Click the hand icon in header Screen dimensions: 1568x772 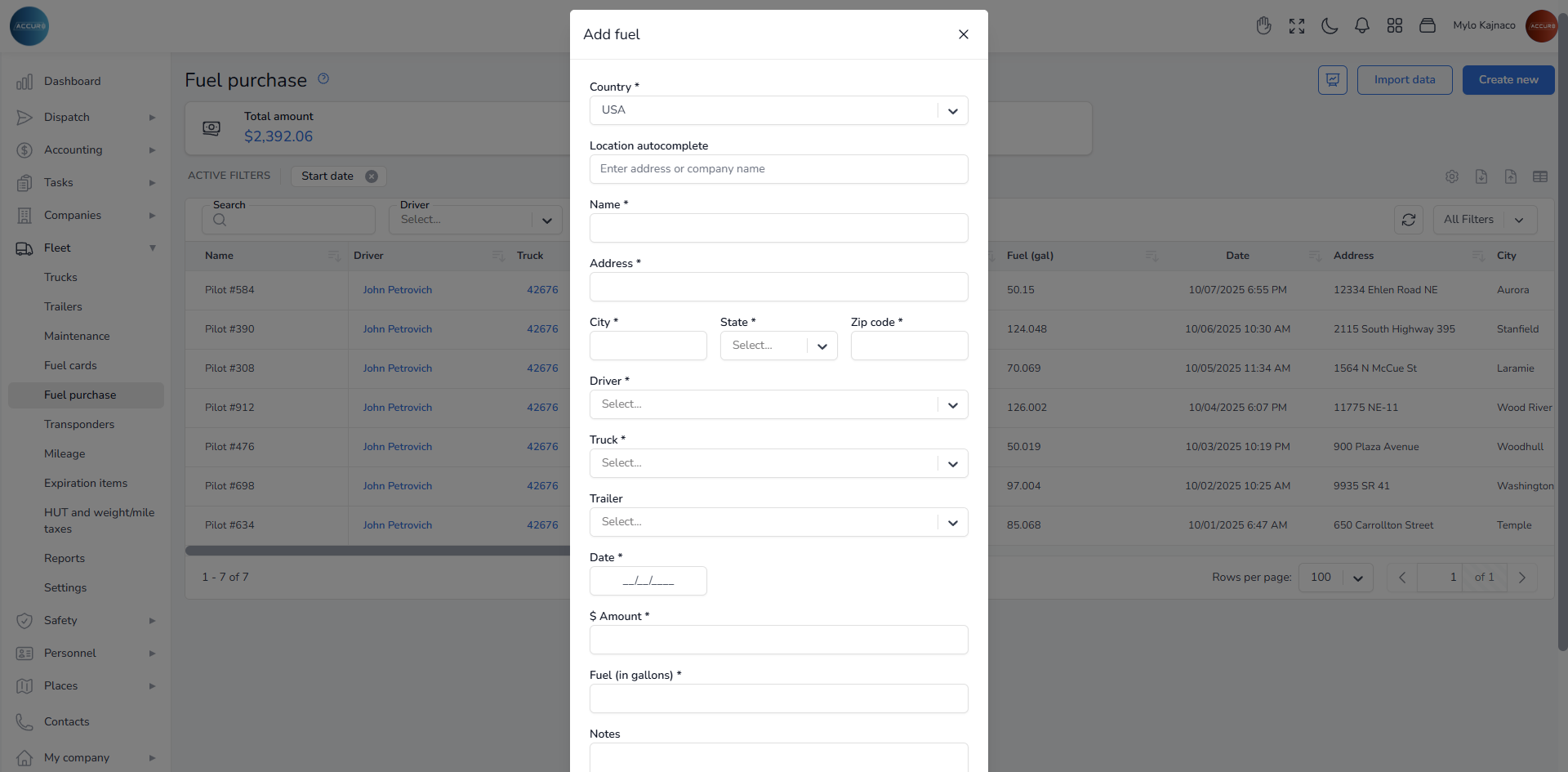pyautogui.click(x=1263, y=26)
